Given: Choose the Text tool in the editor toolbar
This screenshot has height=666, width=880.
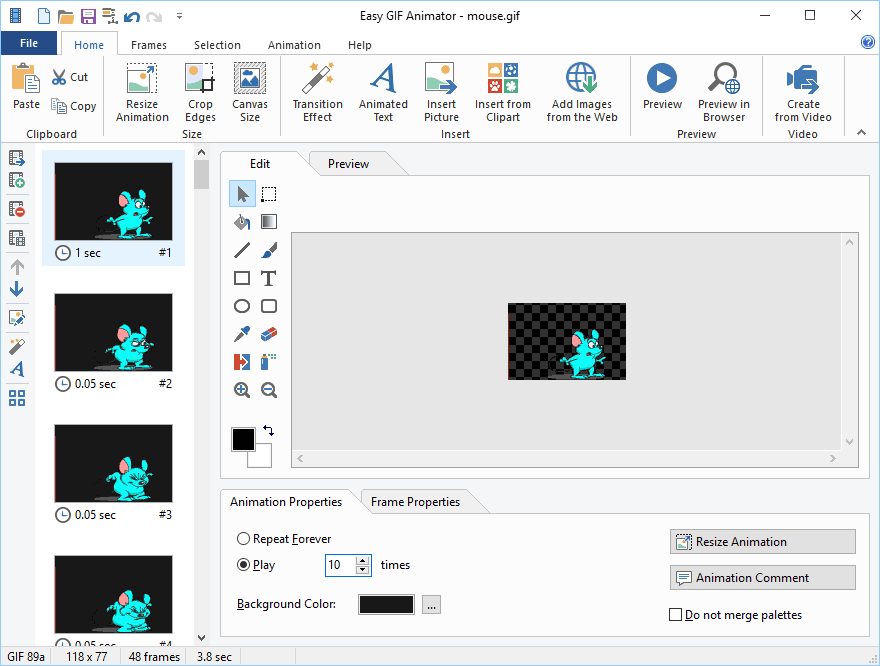Looking at the screenshot, I should coord(268,277).
